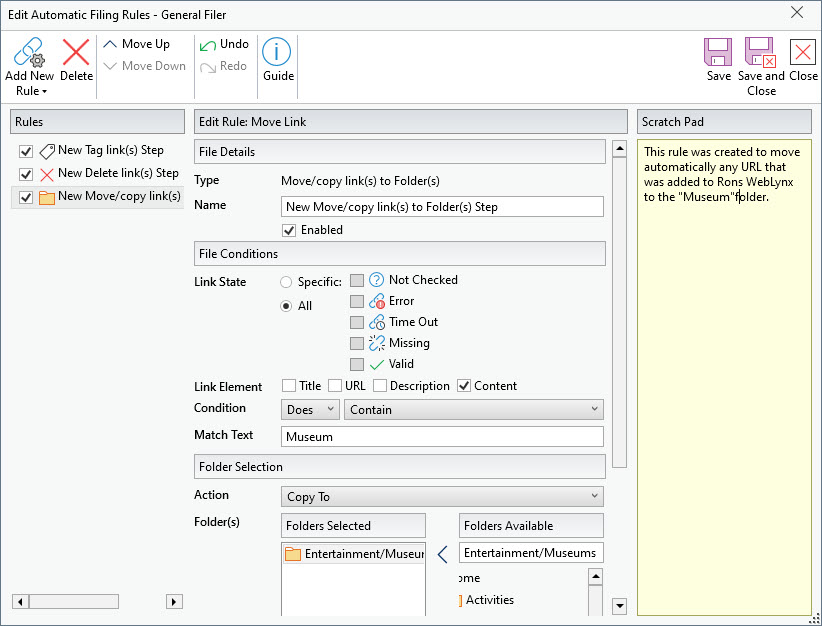The image size is (822, 626).
Task: Click inside the Scratch Pad note
Action: point(724,377)
